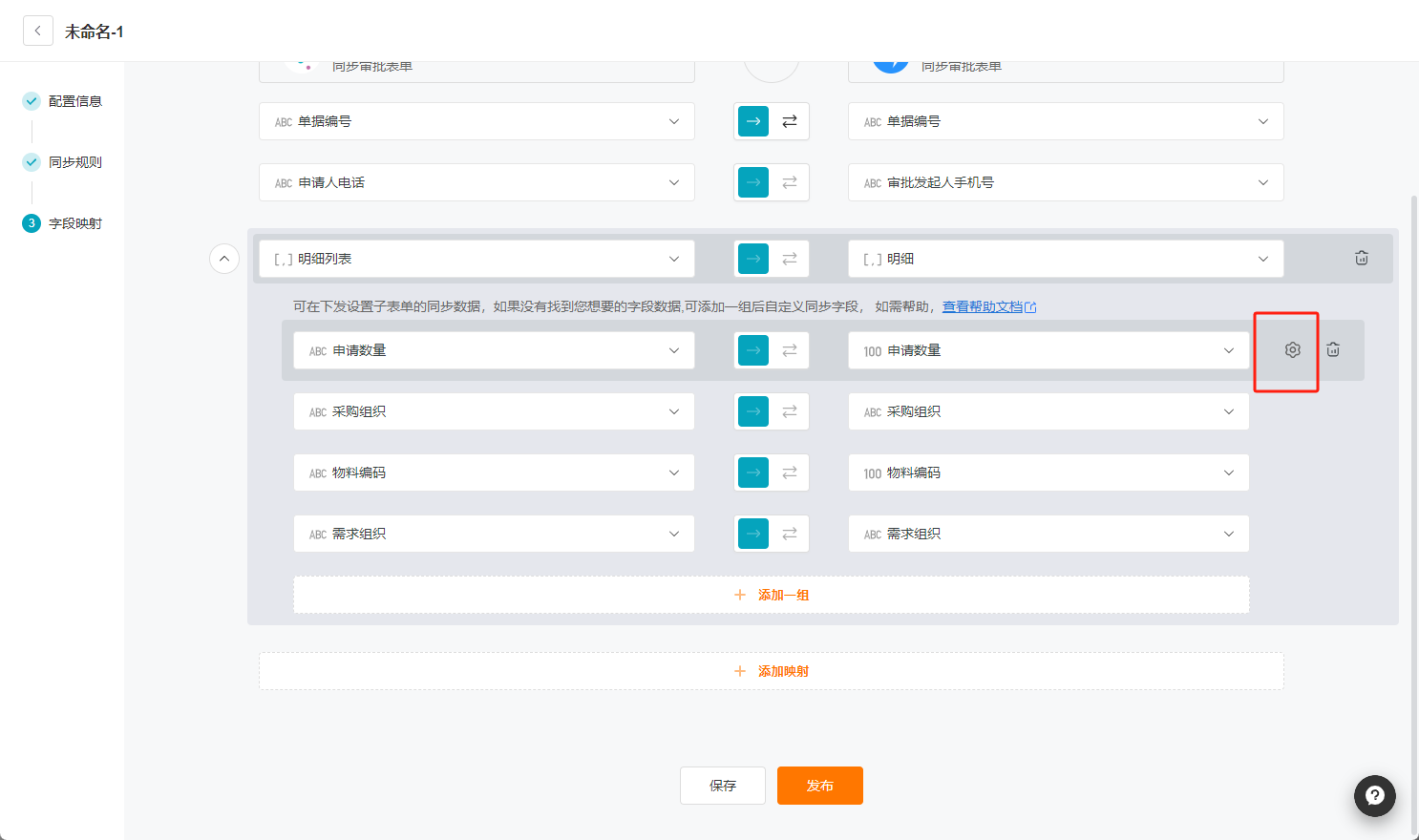Set one-way sync arrow for 明细列表
Image resolution: width=1419 pixels, height=840 pixels.
coord(753,259)
